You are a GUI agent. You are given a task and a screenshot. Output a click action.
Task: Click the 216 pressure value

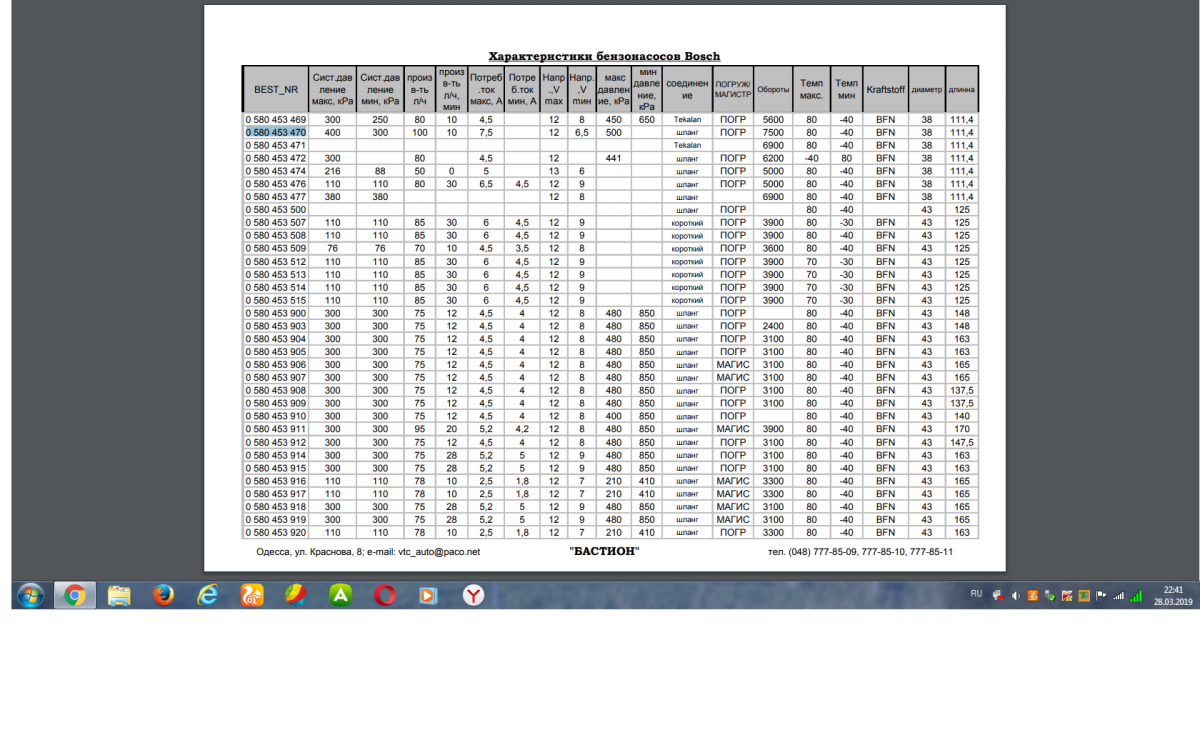[333, 171]
